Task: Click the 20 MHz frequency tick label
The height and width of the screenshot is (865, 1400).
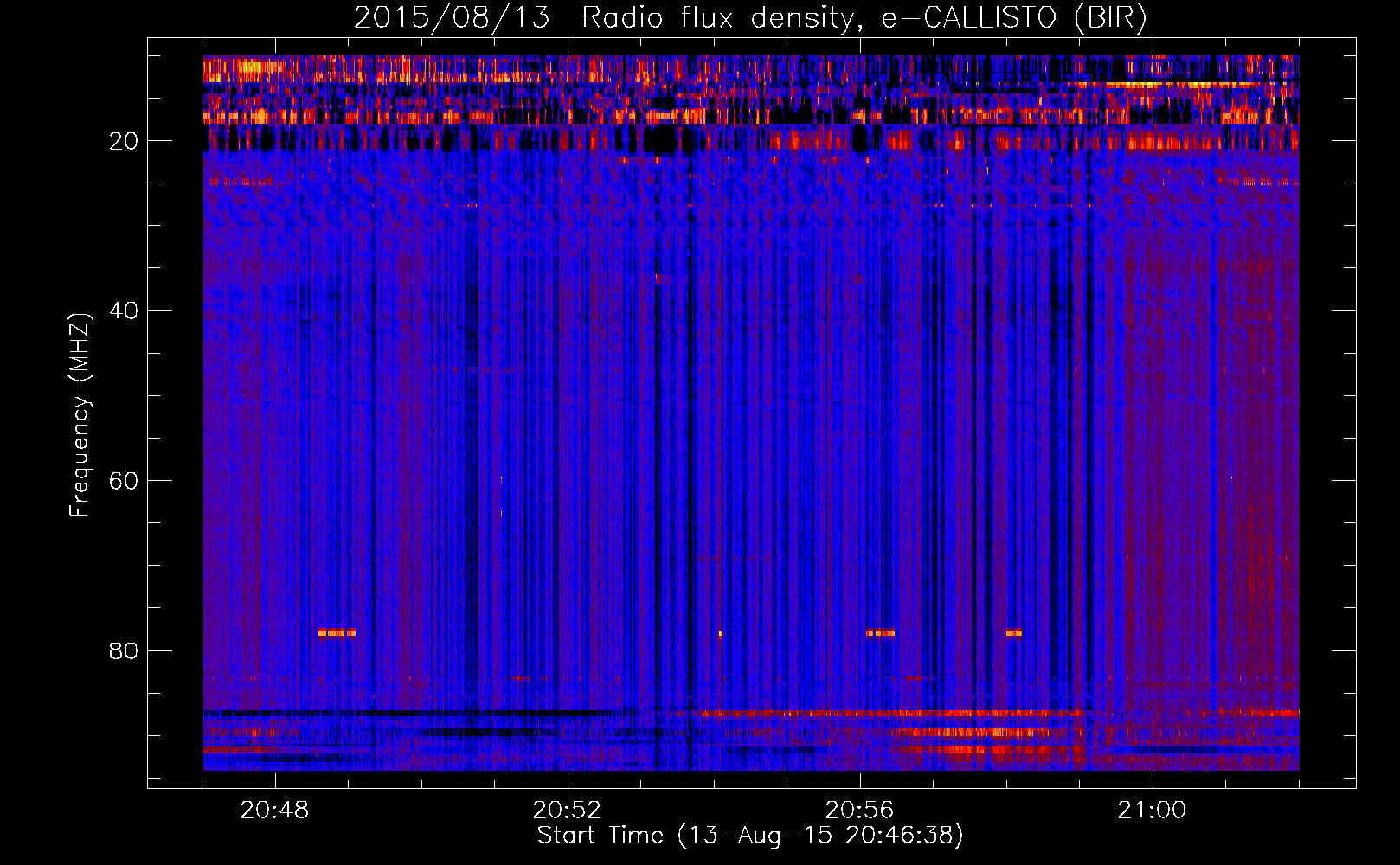Action: (124, 141)
